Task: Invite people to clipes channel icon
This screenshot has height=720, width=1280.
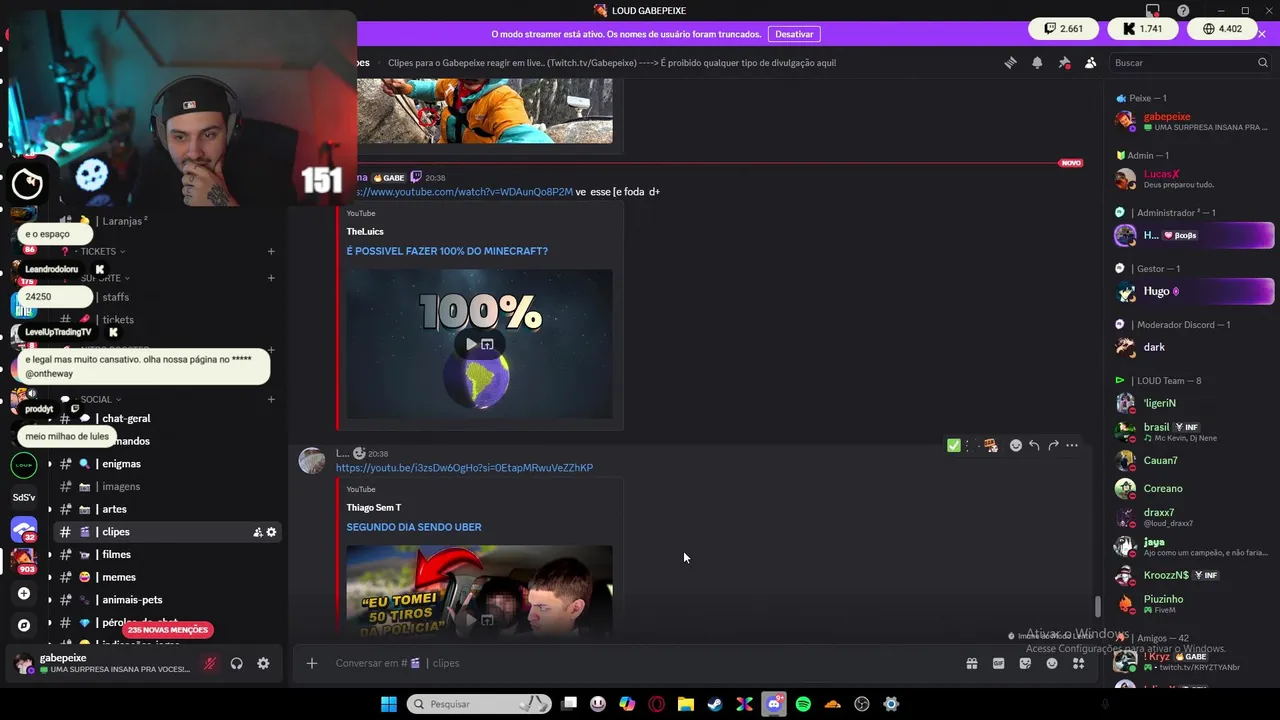Action: tap(258, 532)
